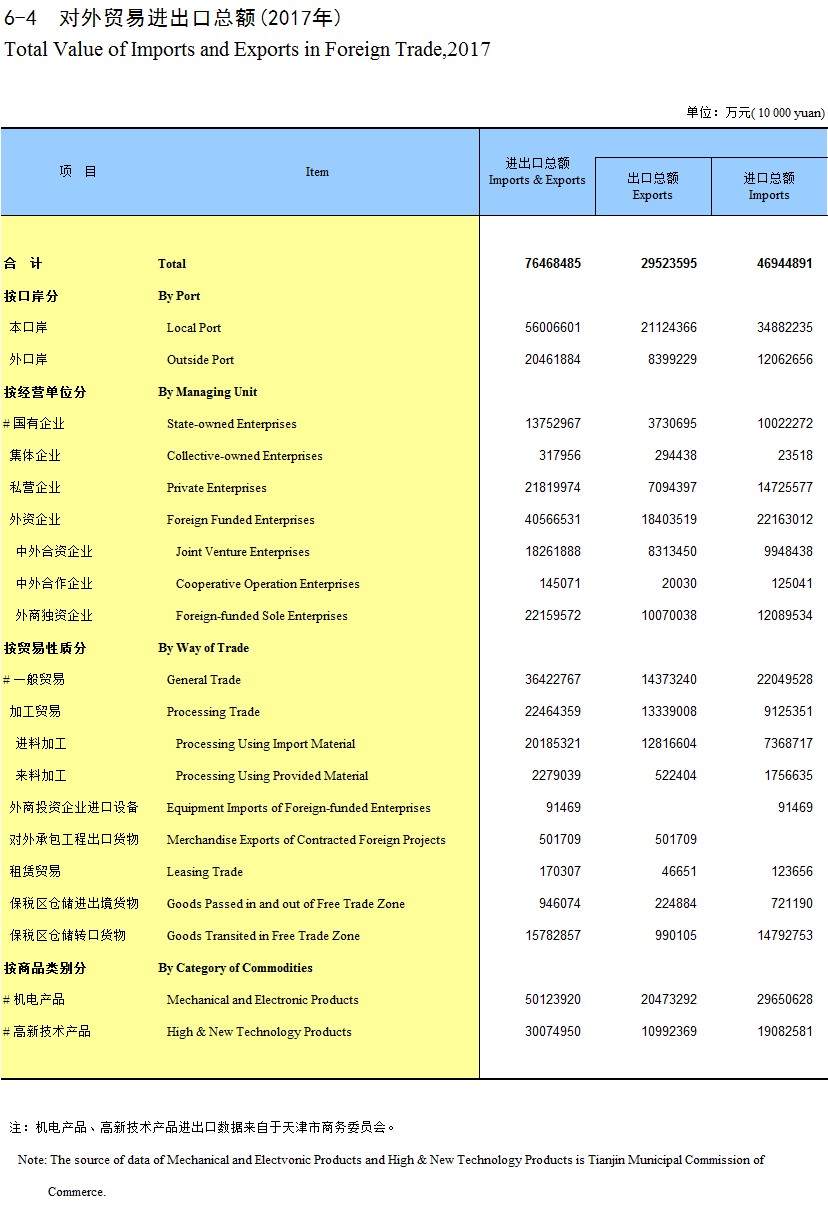Select Private Enterprises exports value 7094397
828x1208 pixels.
pos(672,488)
